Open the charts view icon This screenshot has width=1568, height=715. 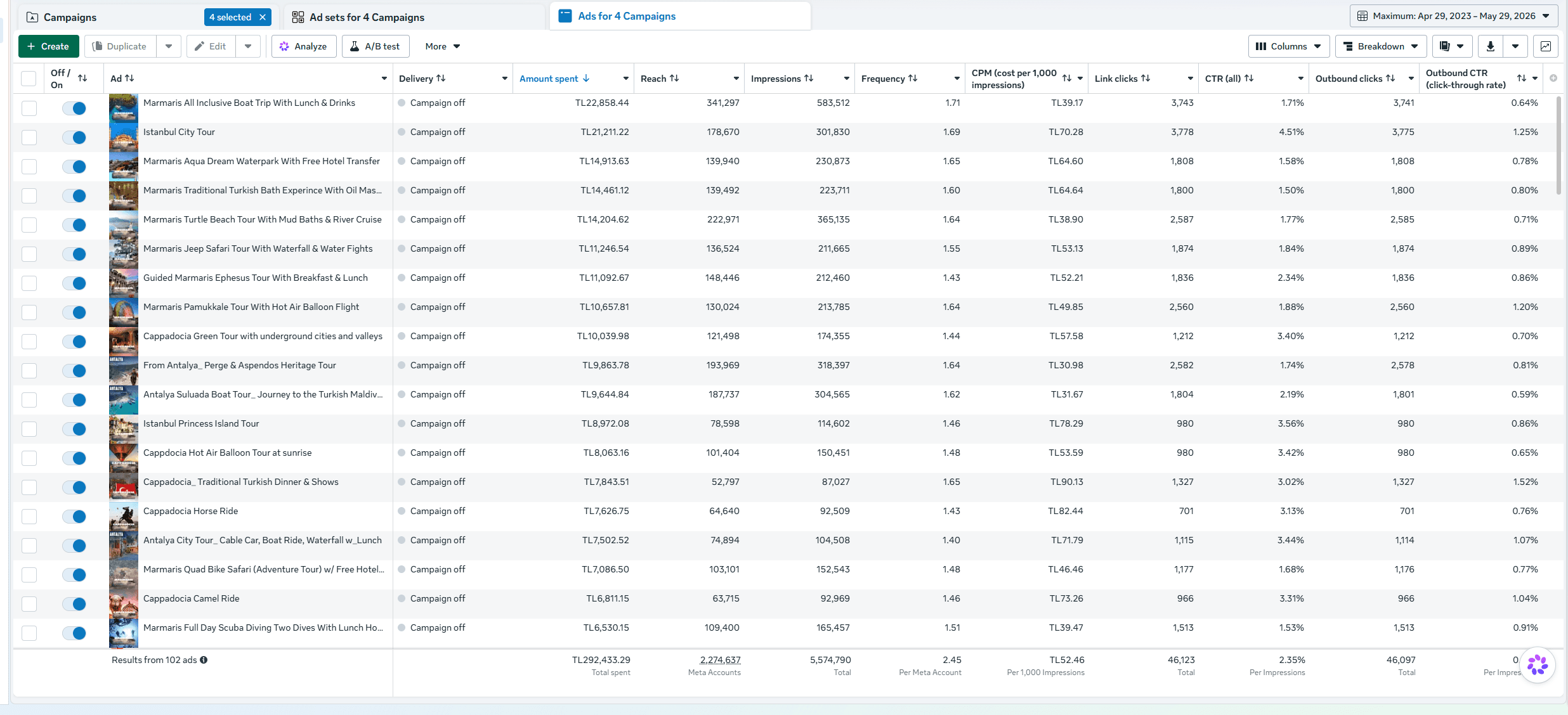point(1546,46)
